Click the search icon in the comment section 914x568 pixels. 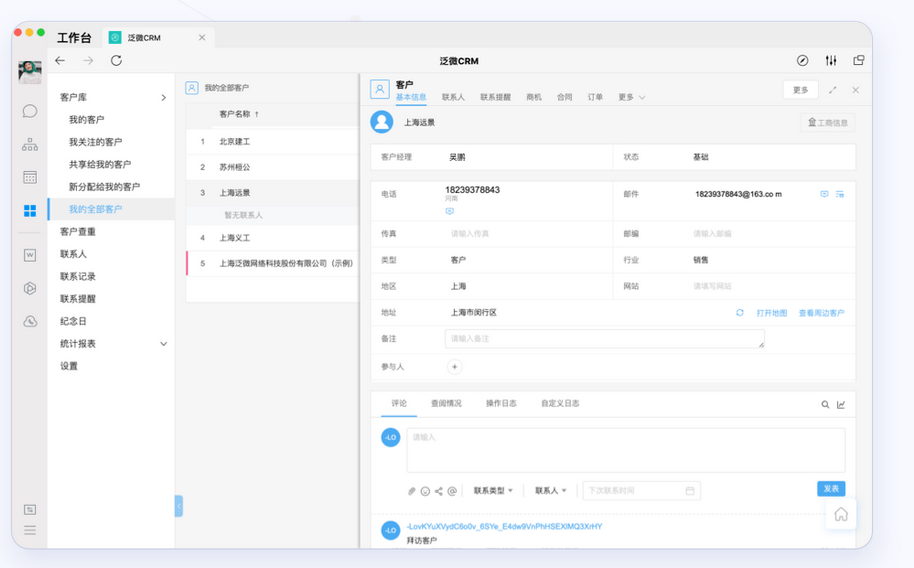coord(825,405)
